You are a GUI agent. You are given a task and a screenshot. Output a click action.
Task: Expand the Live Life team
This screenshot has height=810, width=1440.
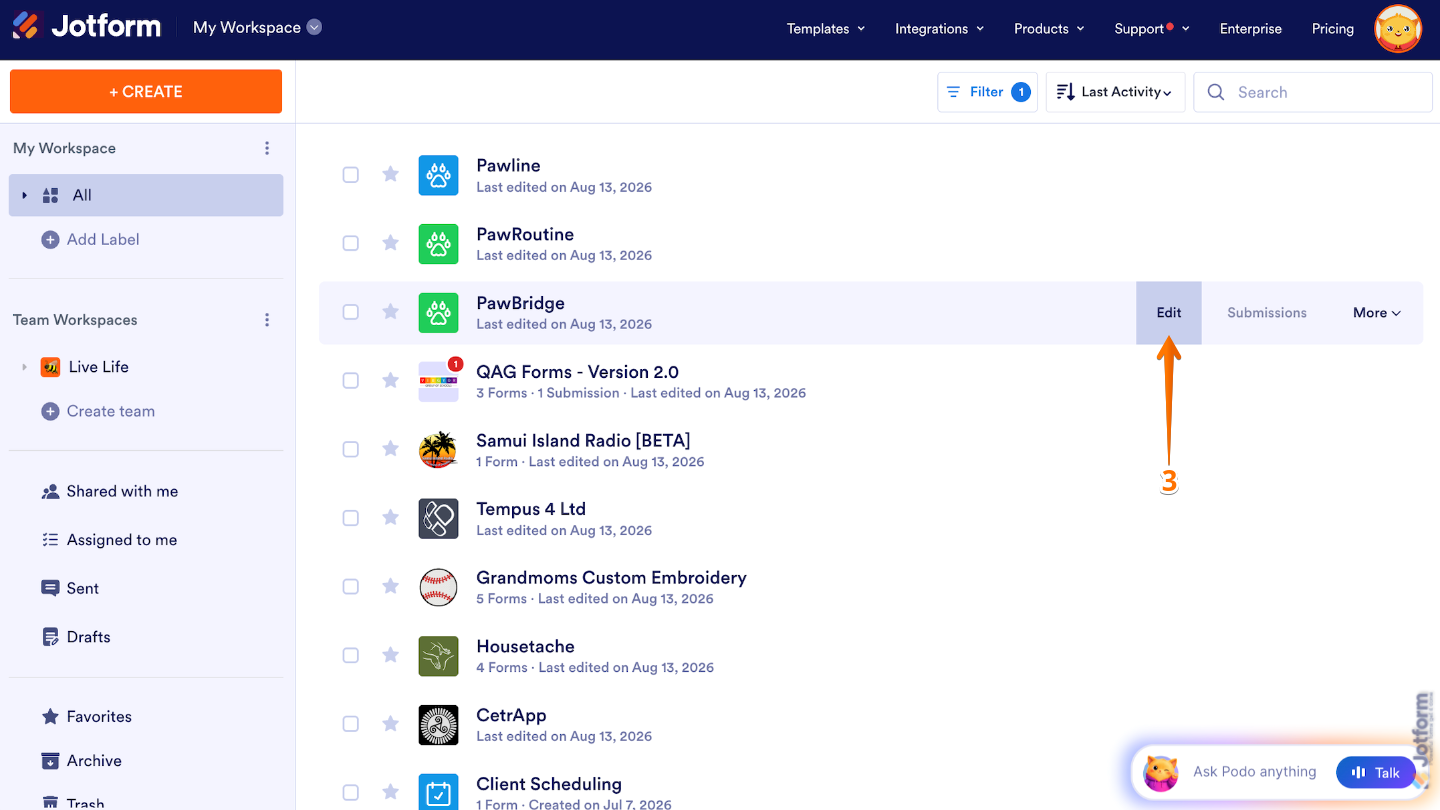(x=25, y=367)
